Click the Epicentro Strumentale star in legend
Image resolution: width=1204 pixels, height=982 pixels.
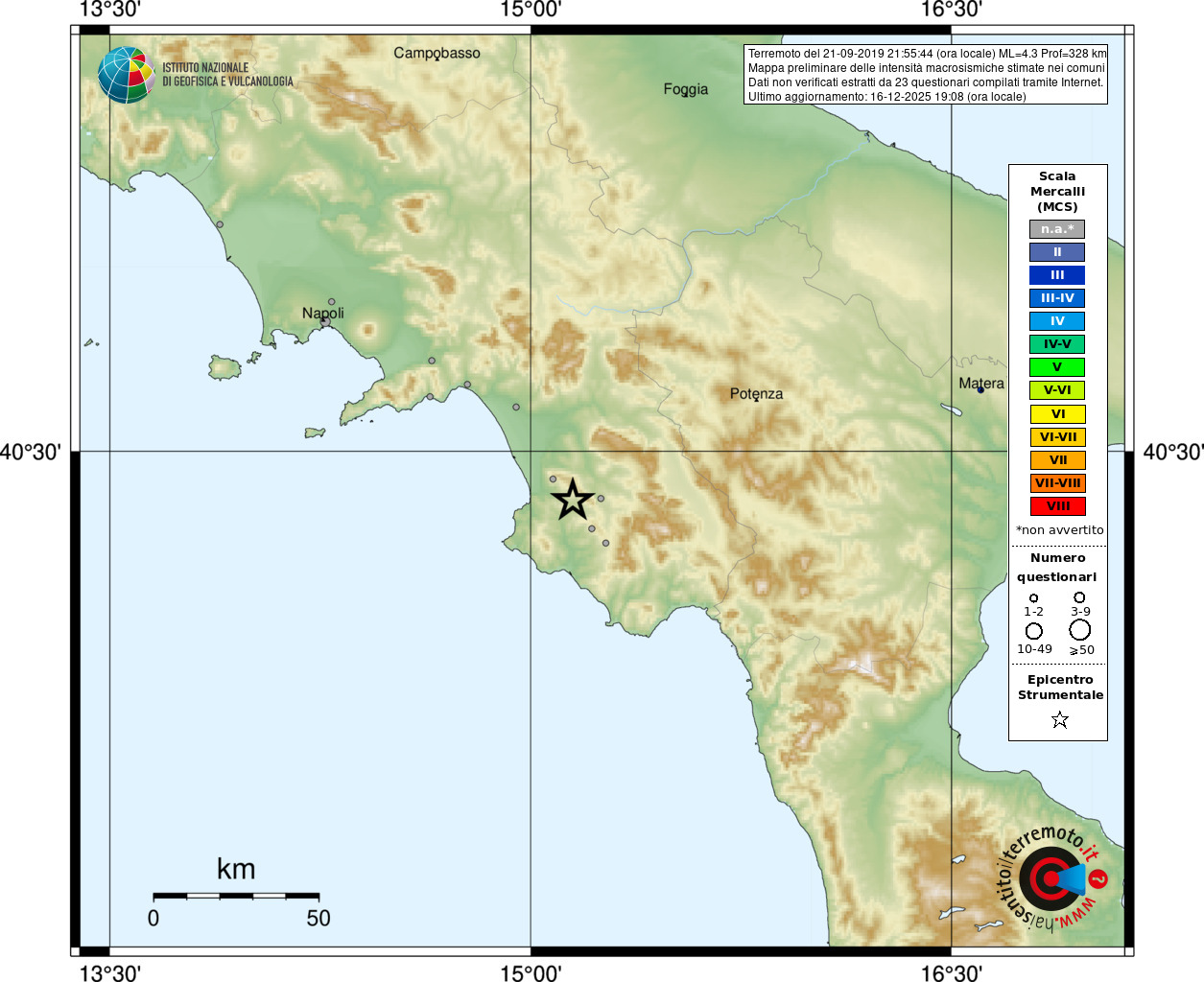click(x=1059, y=719)
